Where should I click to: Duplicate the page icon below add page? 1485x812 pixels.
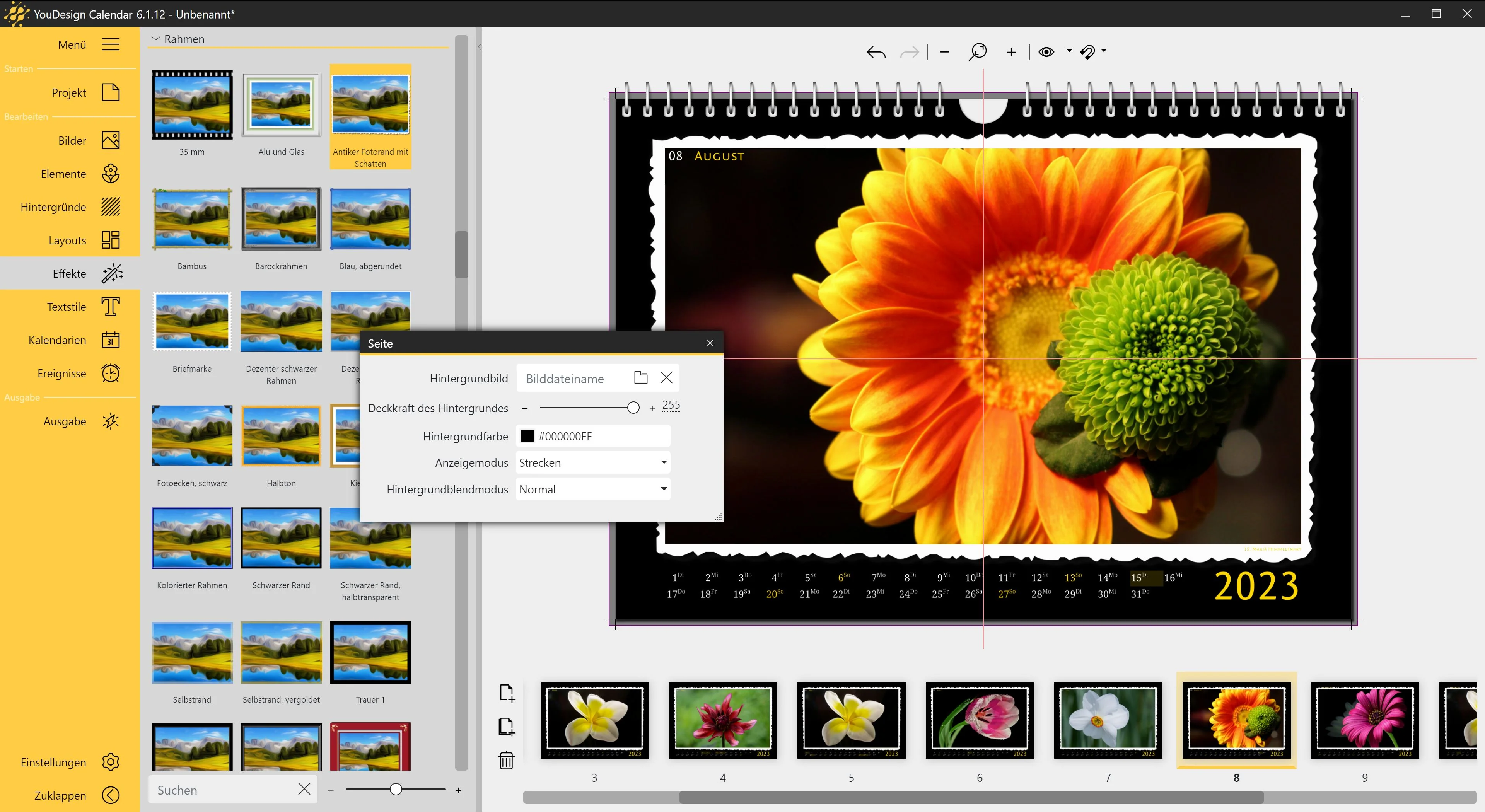click(507, 727)
